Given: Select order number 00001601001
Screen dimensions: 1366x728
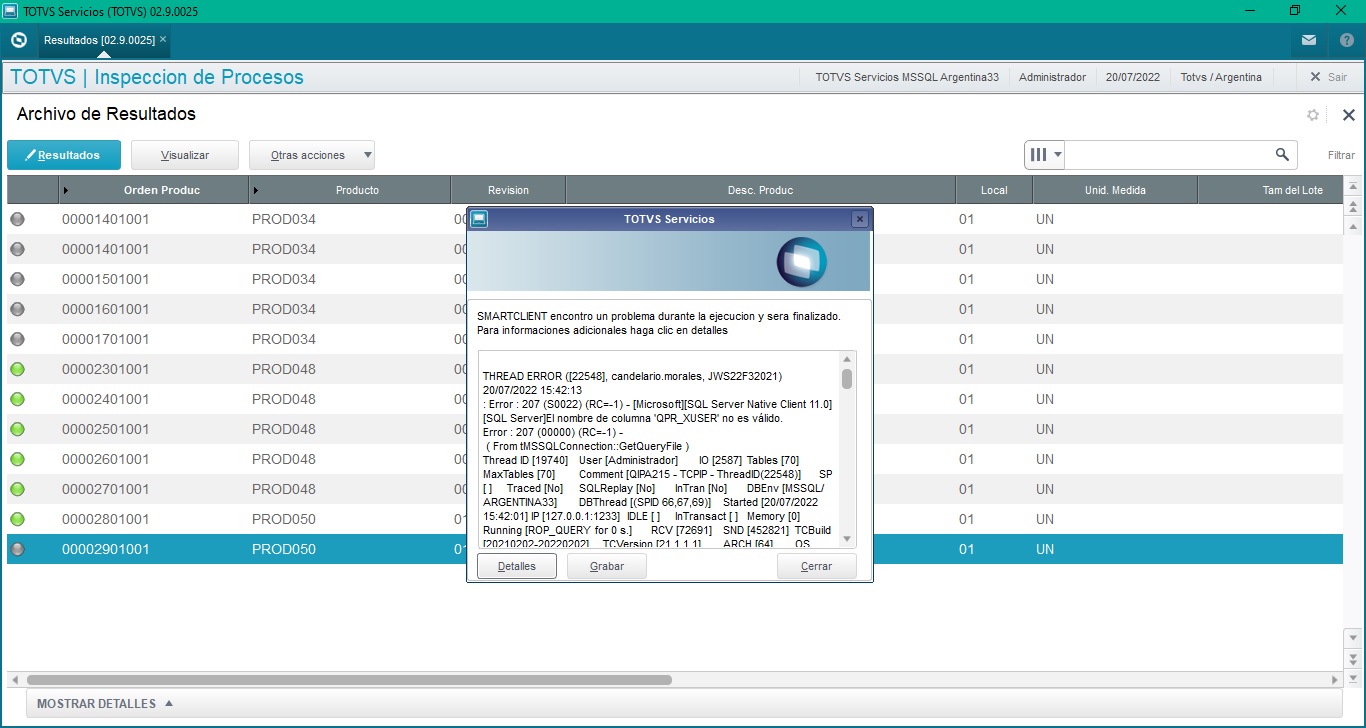Looking at the screenshot, I should (106, 309).
